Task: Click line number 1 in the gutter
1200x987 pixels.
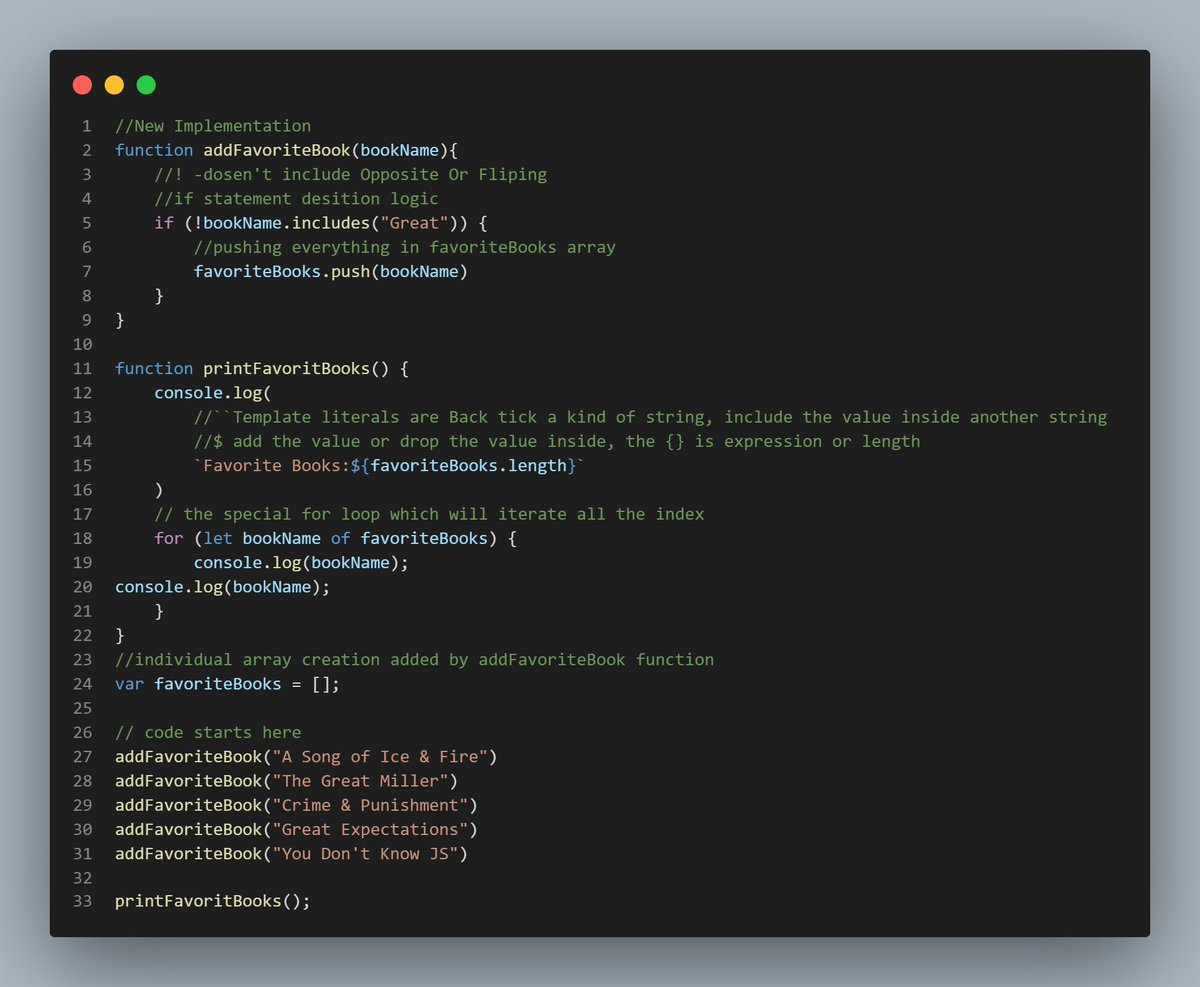Action: pos(87,126)
